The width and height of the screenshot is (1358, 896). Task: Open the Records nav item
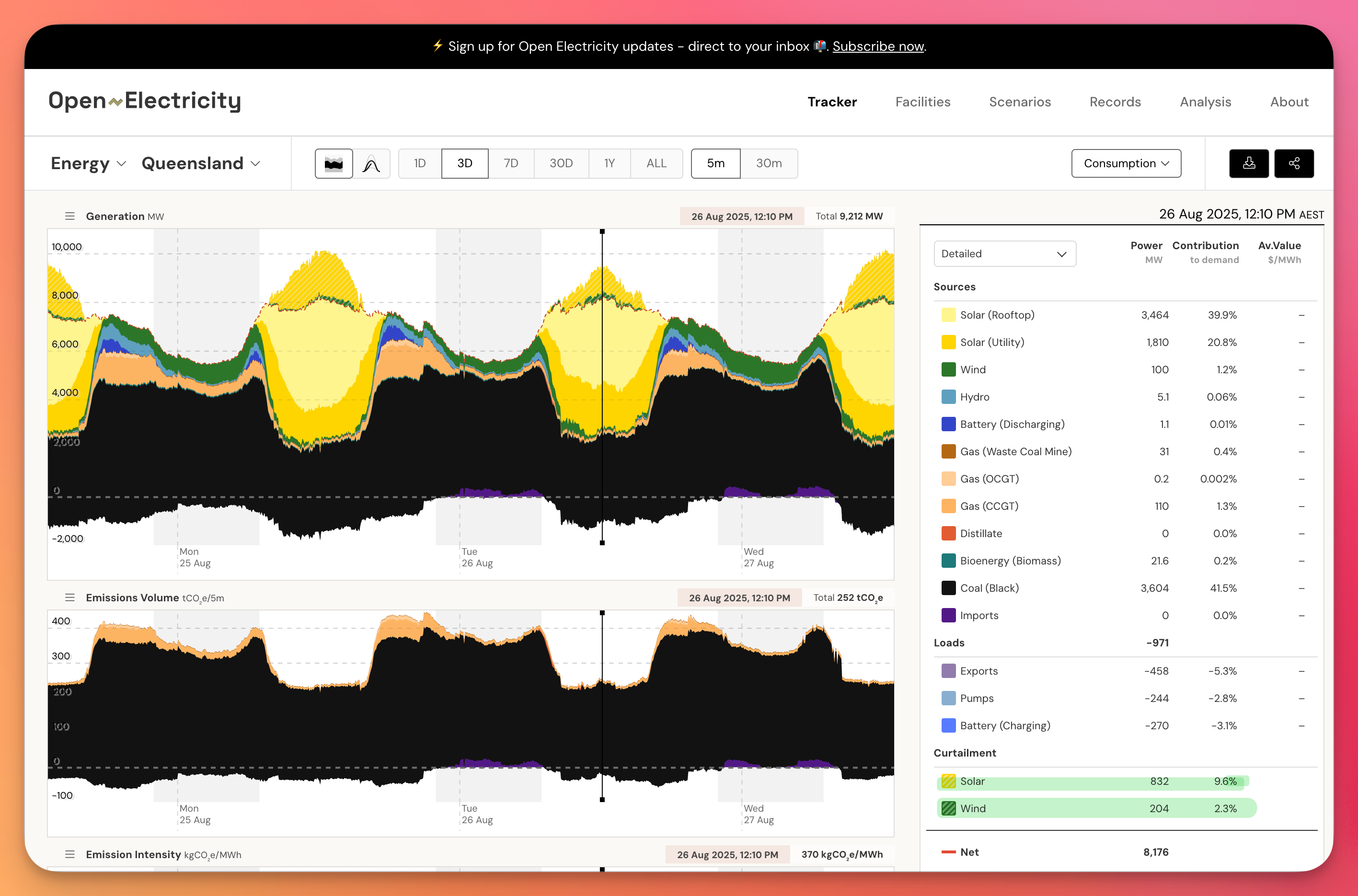pyautogui.click(x=1115, y=102)
